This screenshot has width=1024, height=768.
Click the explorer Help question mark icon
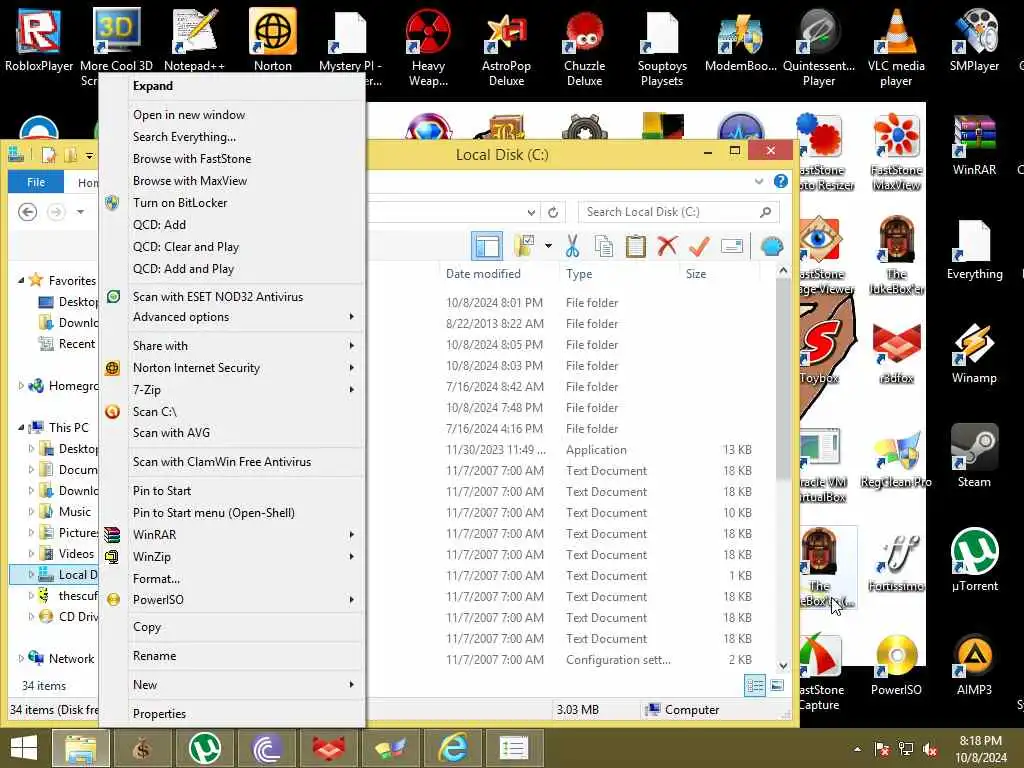click(x=780, y=181)
